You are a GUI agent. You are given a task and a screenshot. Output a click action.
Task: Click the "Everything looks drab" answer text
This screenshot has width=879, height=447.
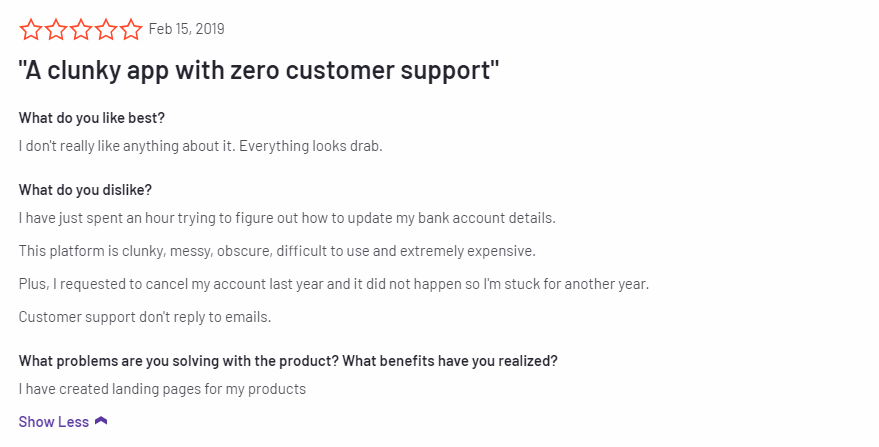pyautogui.click(x=311, y=146)
